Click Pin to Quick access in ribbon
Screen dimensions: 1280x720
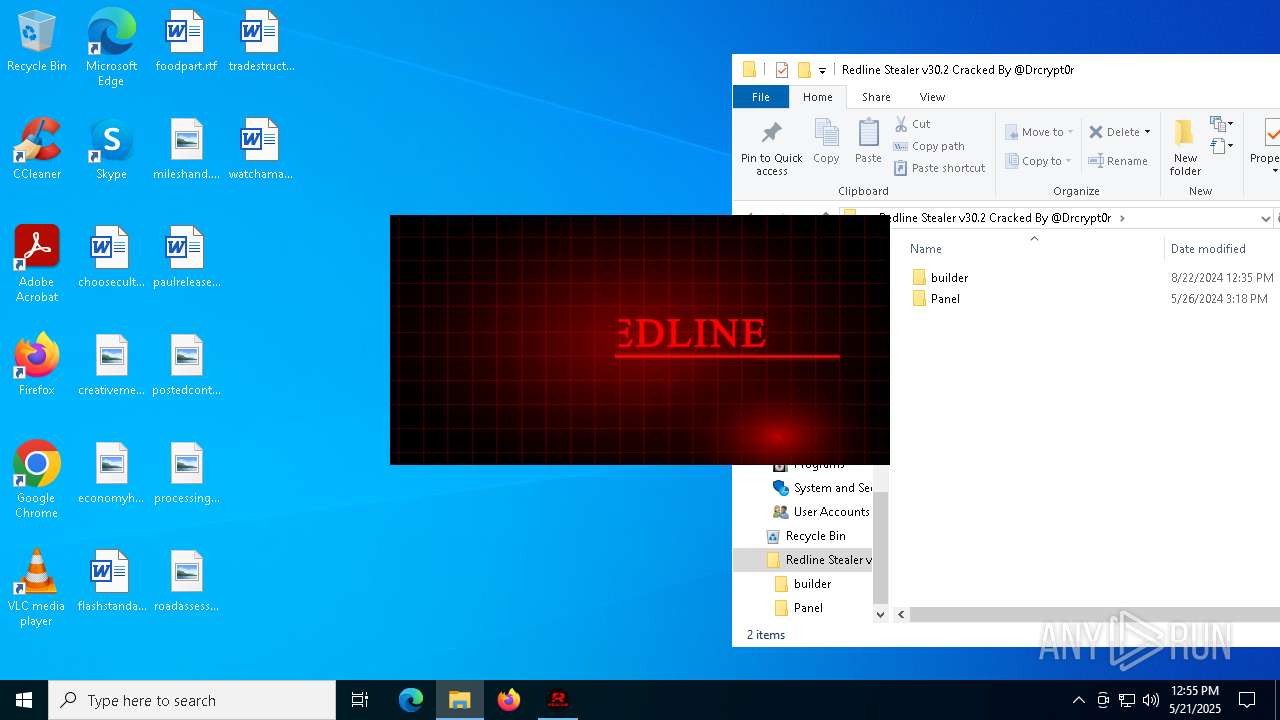click(771, 148)
